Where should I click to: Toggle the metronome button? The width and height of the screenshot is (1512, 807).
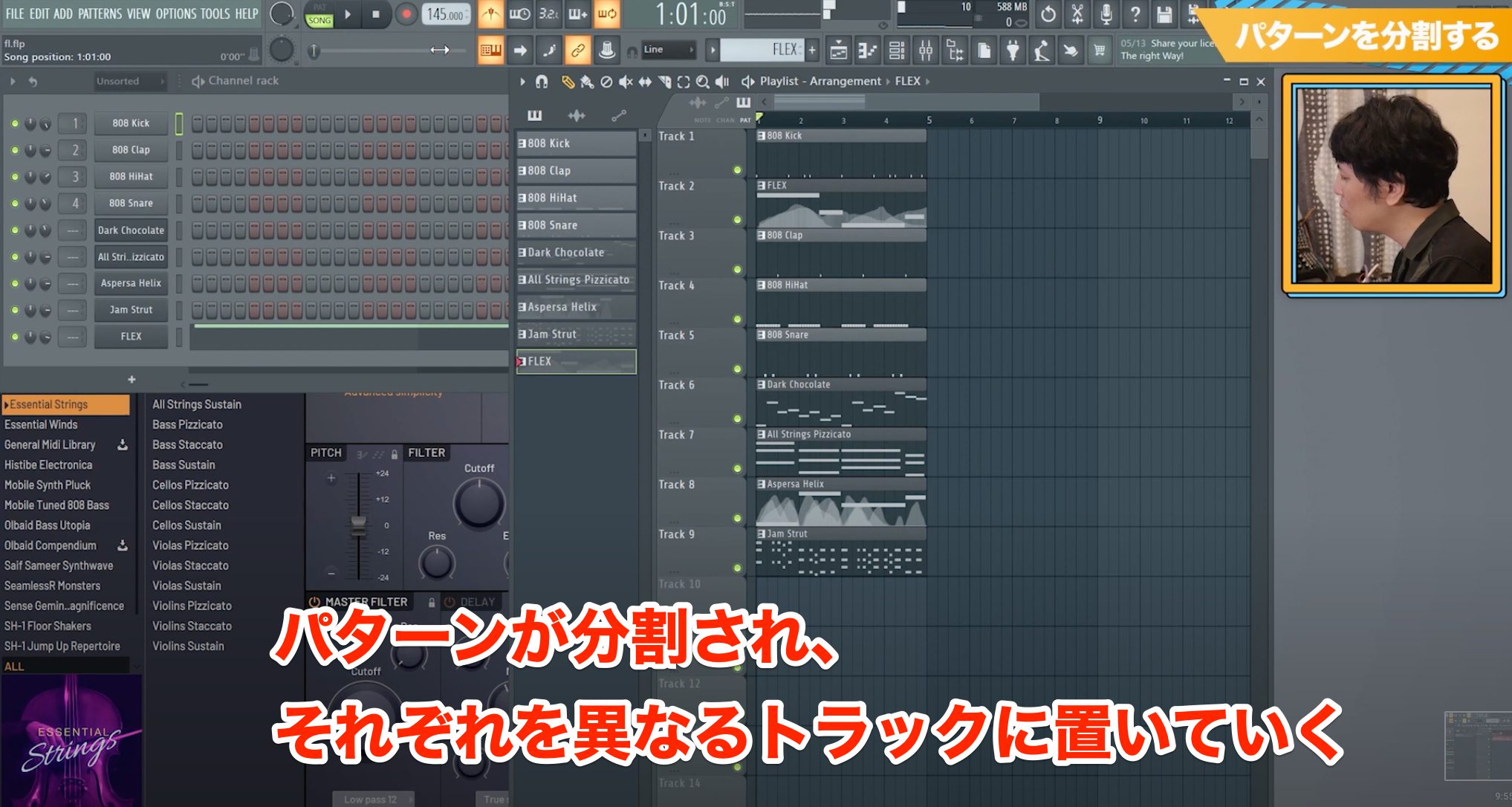490,13
